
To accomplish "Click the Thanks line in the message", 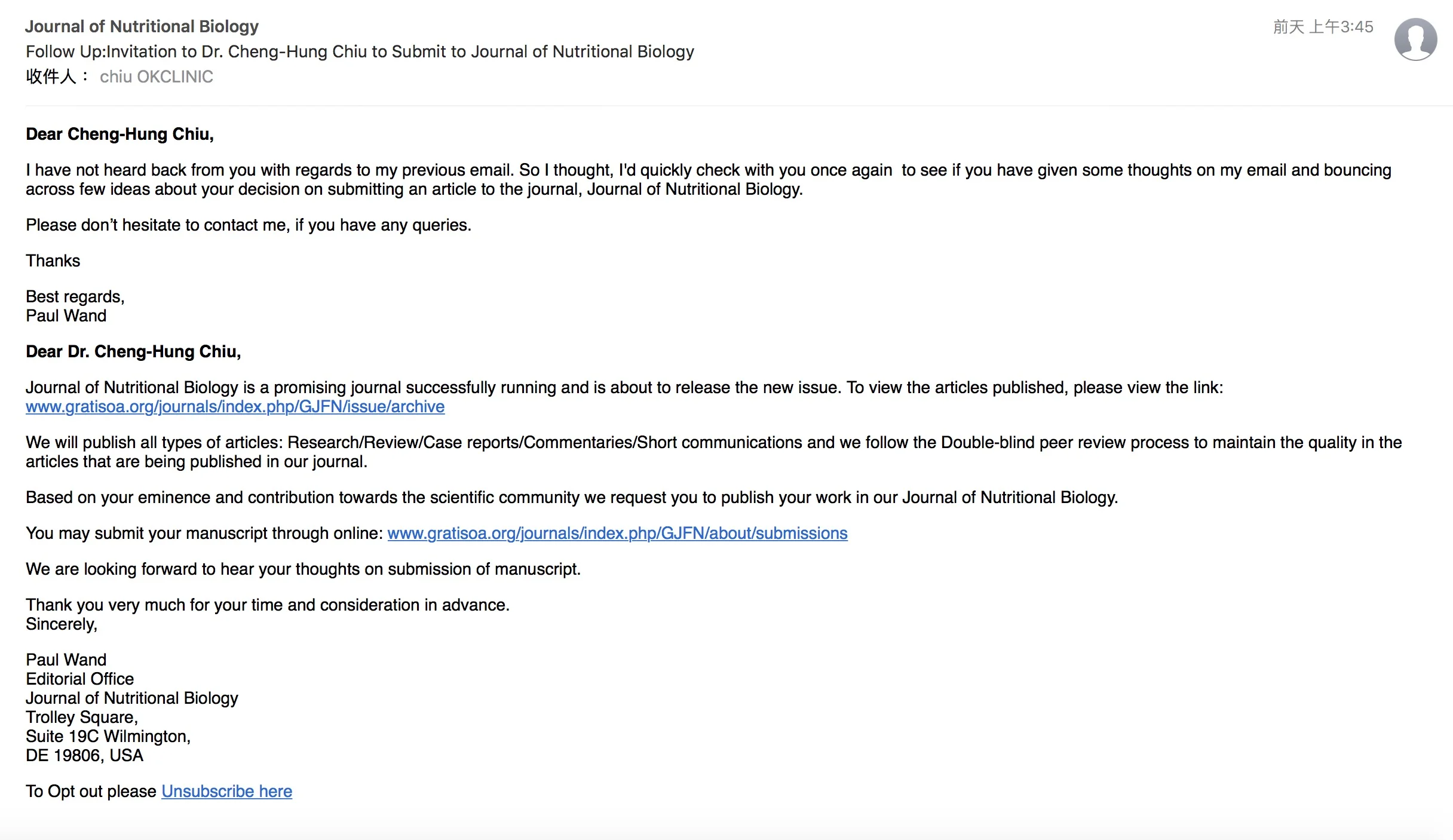I will coord(53,261).
